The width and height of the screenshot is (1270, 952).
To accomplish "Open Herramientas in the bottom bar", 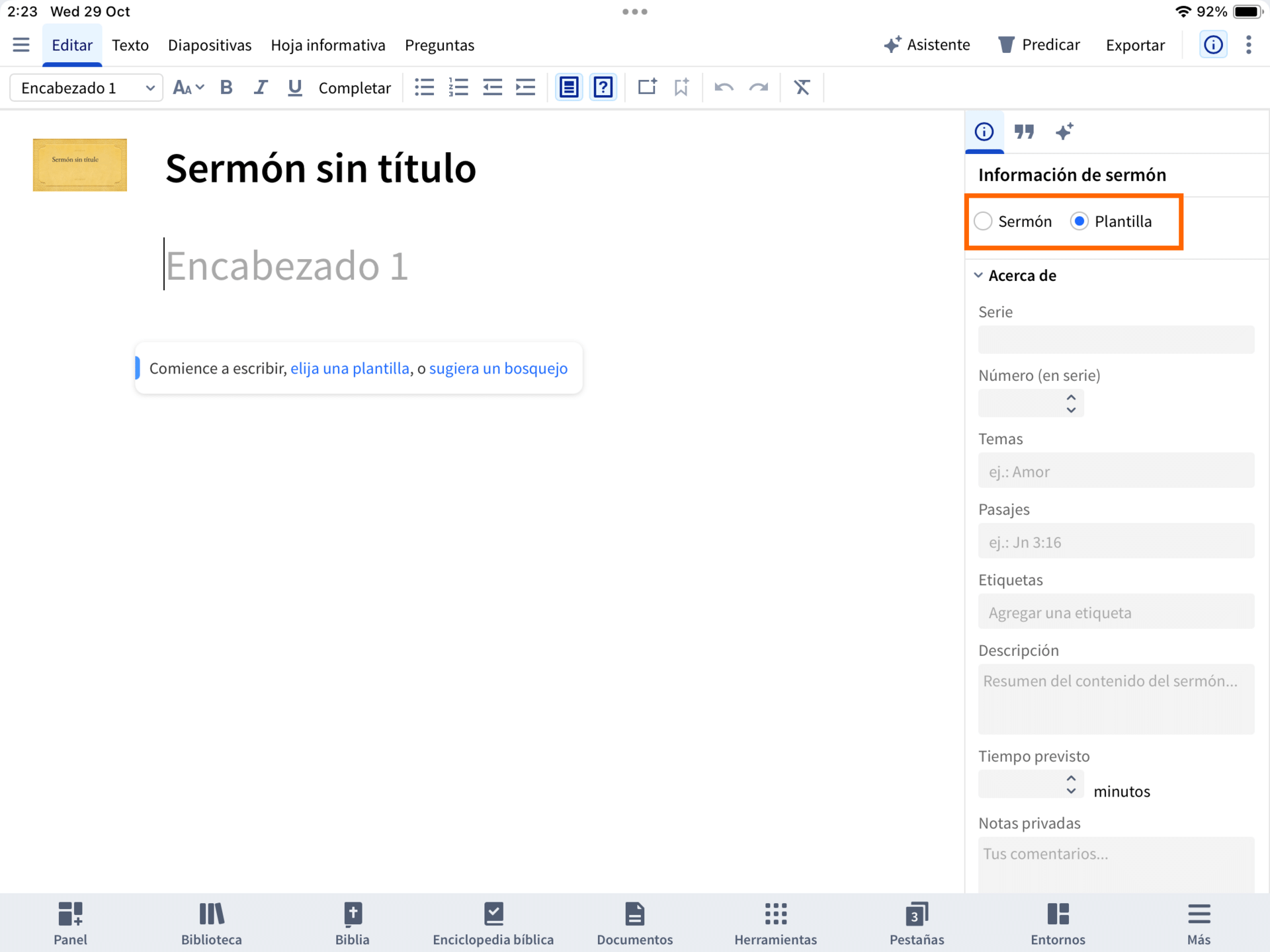I will coord(776,924).
